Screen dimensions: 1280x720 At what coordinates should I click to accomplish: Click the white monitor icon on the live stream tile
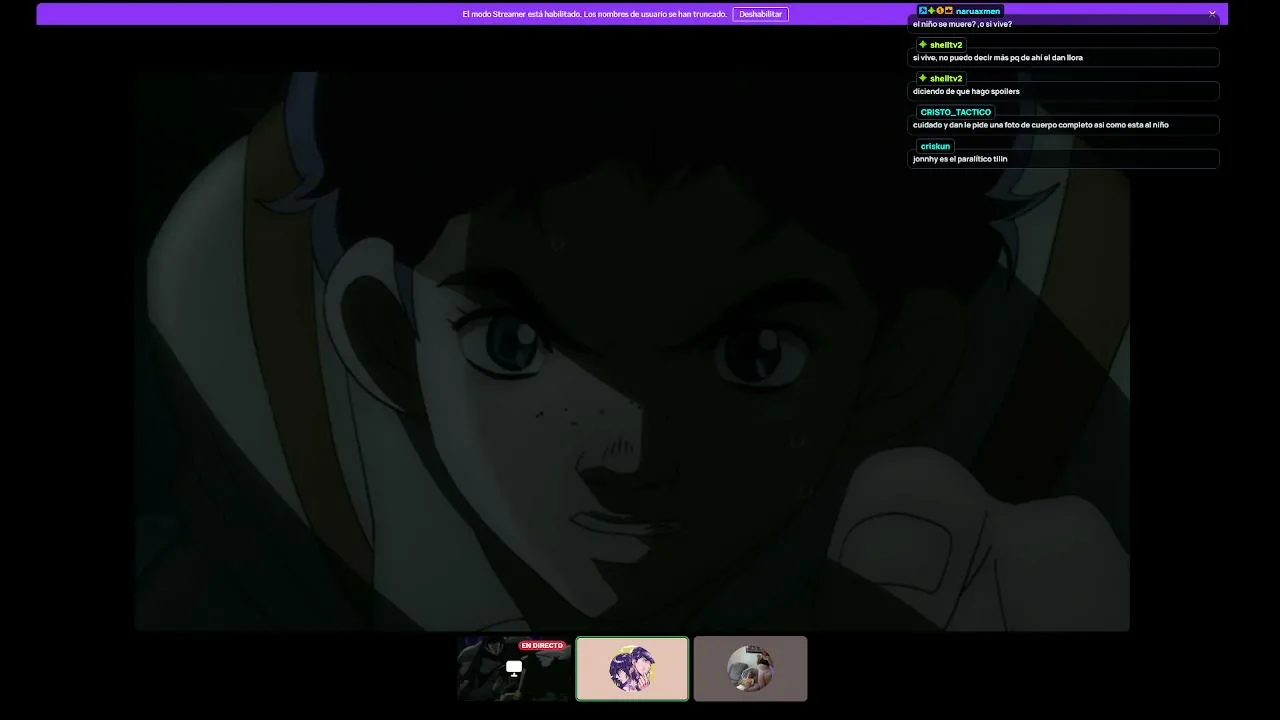tap(514, 668)
